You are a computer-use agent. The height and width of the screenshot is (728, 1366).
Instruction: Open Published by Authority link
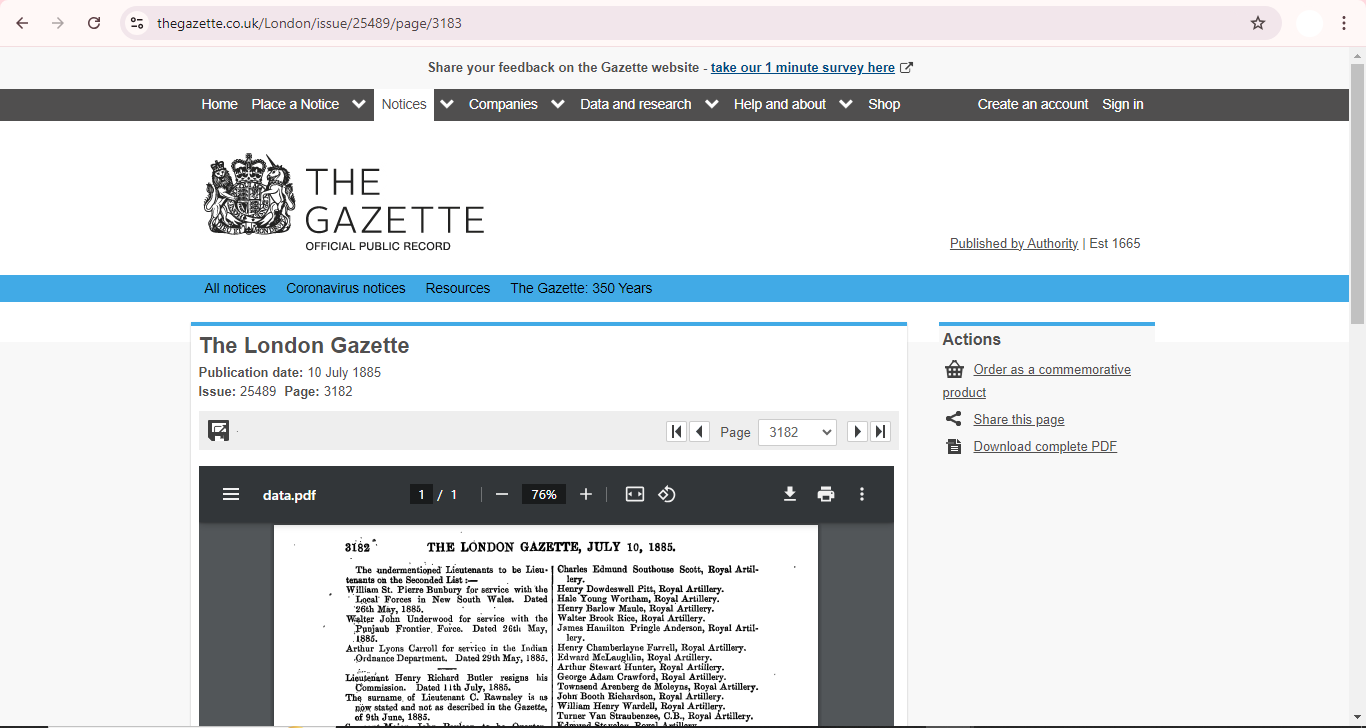click(x=1014, y=243)
